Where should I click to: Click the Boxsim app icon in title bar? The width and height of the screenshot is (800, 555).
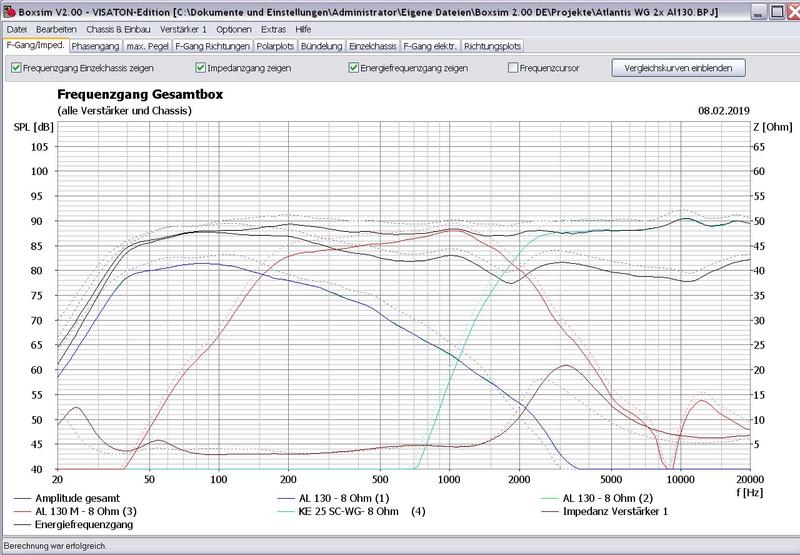click(x=8, y=9)
